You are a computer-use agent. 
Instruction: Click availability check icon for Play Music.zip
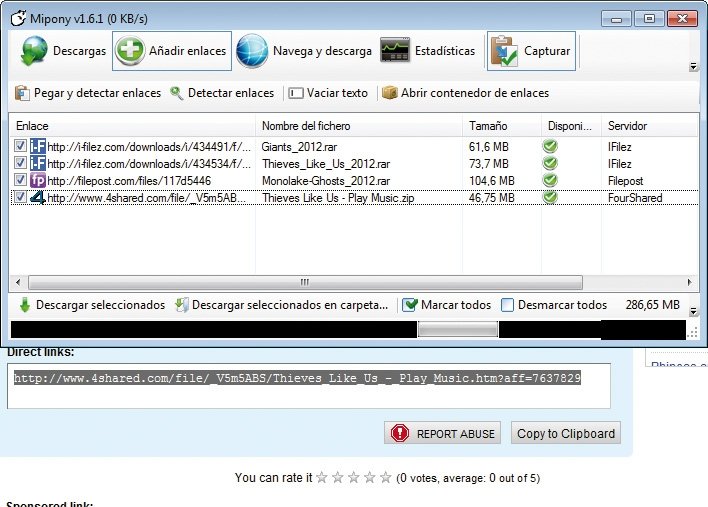(550, 197)
